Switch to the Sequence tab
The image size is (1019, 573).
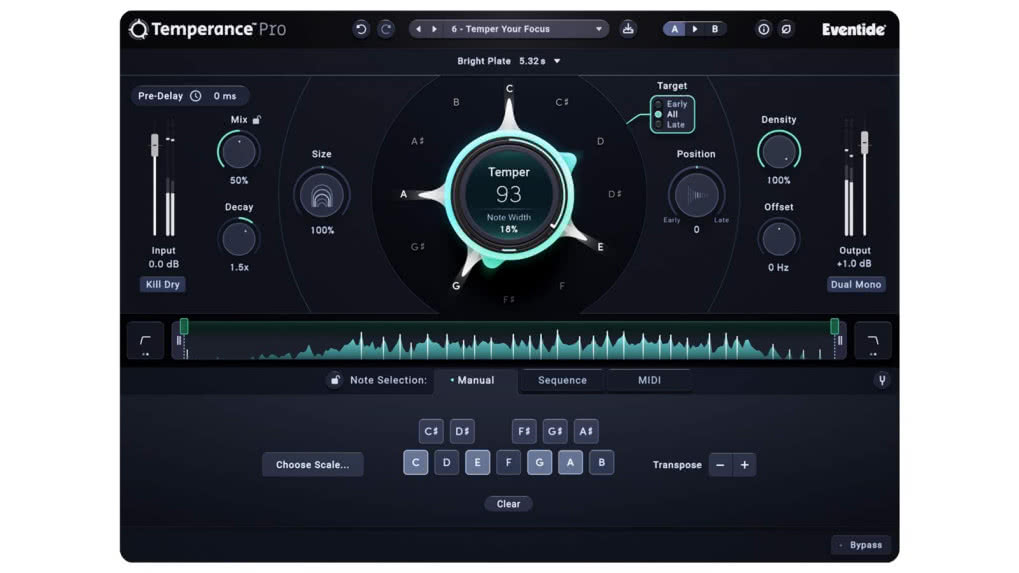[562, 381]
